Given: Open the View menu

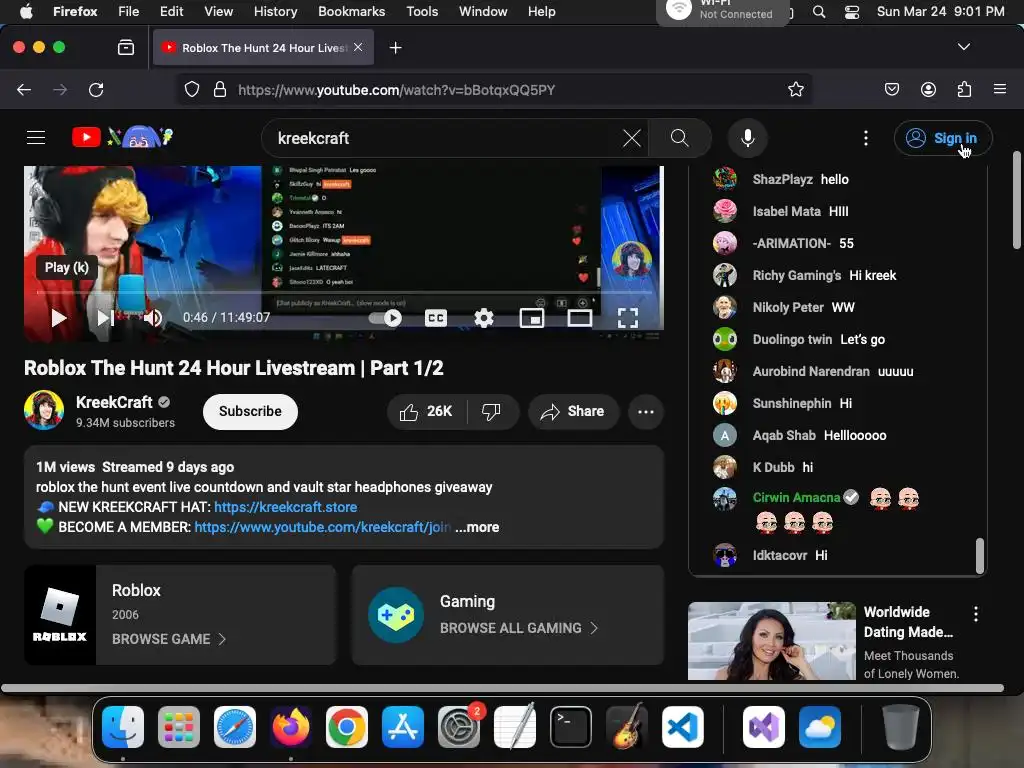Looking at the screenshot, I should click(218, 11).
